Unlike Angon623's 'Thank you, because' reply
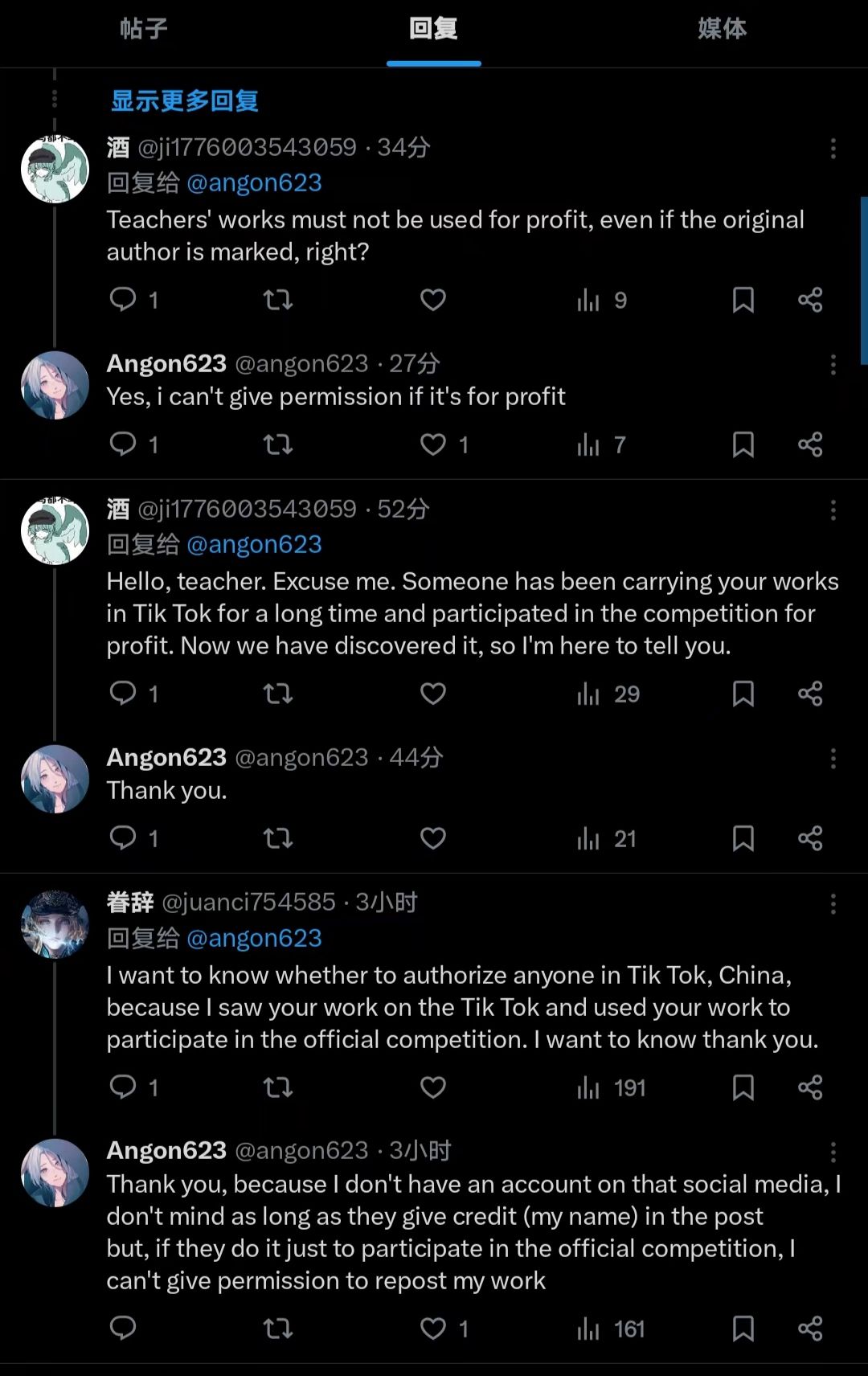868x1376 pixels. click(x=433, y=1329)
